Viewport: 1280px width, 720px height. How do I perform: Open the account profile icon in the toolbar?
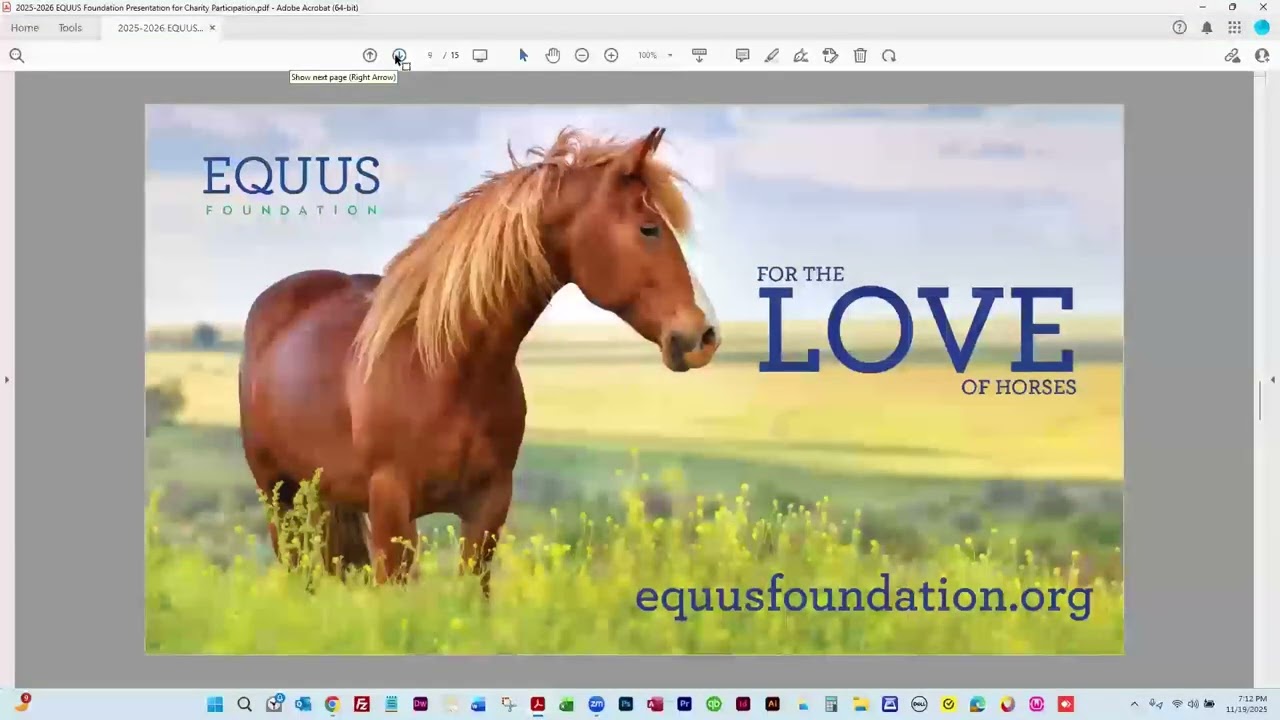point(1262,55)
